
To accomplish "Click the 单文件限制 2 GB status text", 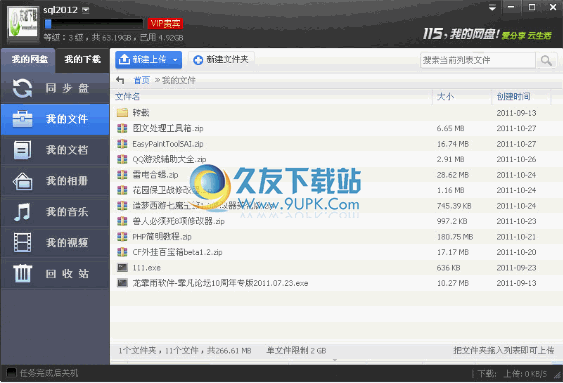I will (296, 350).
